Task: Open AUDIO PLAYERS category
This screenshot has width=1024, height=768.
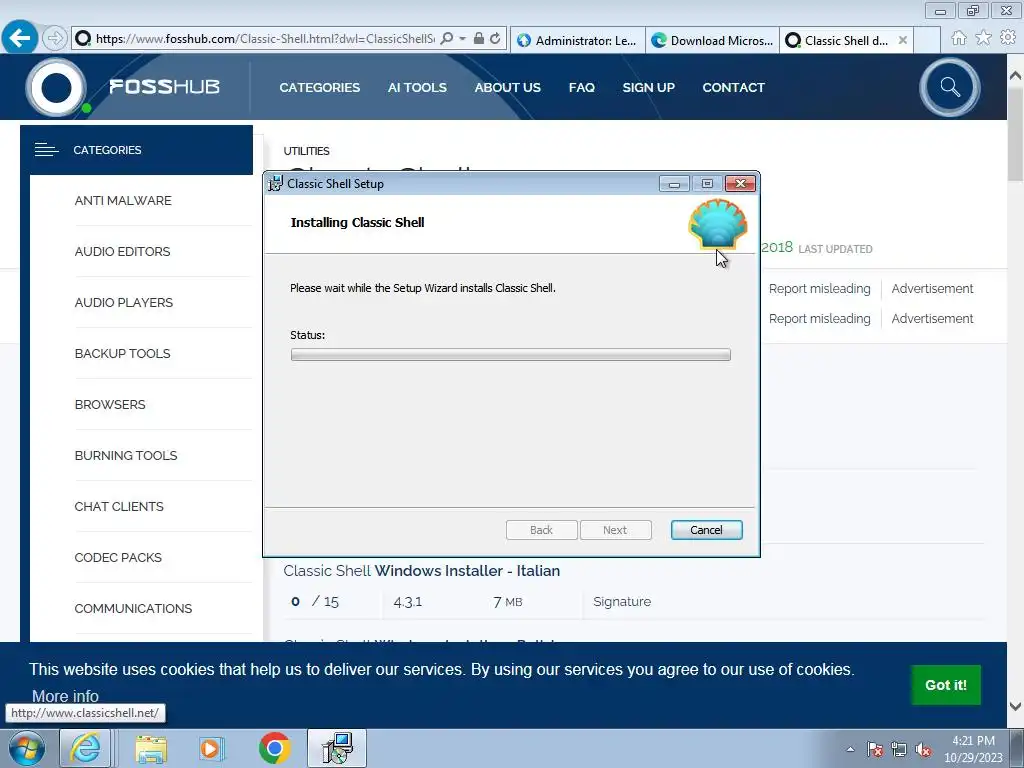Action: click(123, 302)
